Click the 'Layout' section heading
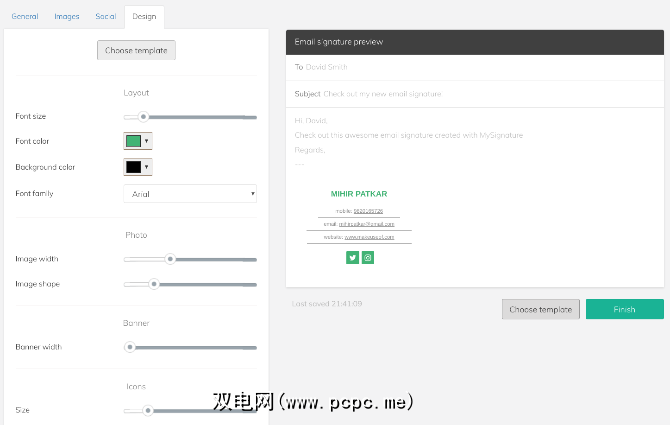The height and width of the screenshot is (425, 670). (x=136, y=93)
